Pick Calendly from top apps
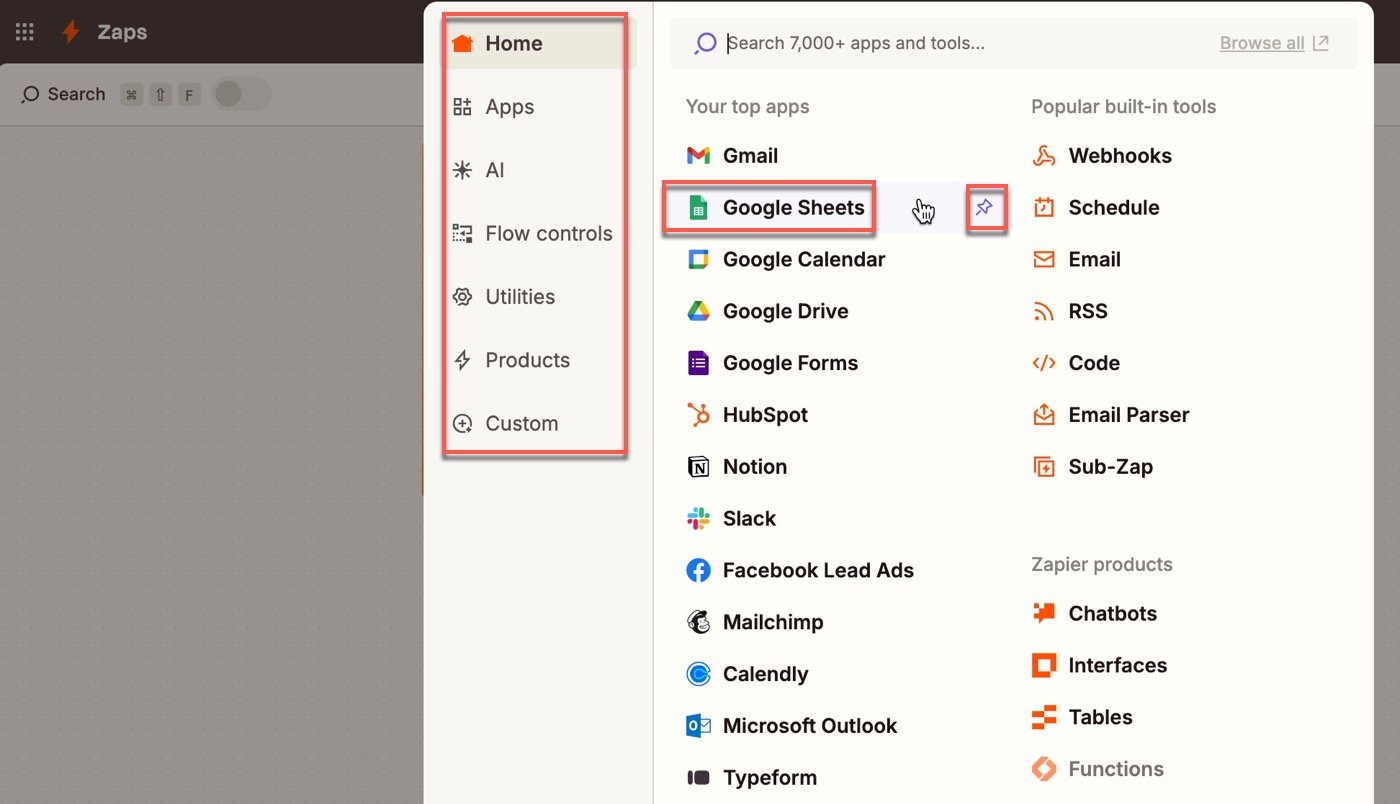 (747, 674)
